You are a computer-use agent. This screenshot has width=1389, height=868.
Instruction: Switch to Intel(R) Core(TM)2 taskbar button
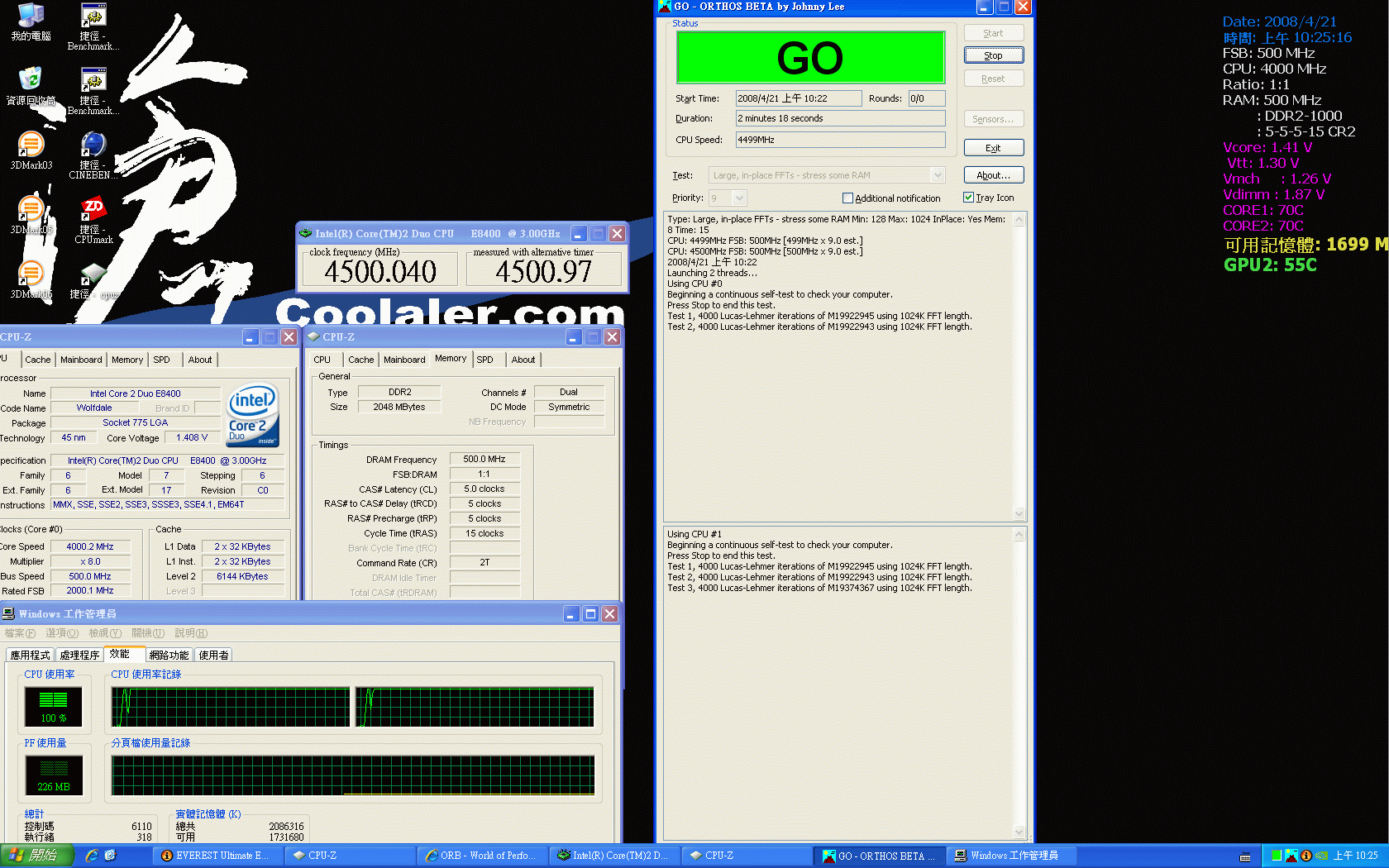[x=615, y=856]
